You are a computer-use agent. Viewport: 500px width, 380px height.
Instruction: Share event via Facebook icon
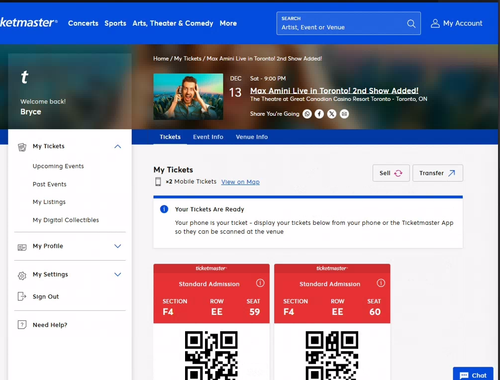pyautogui.click(x=319, y=114)
